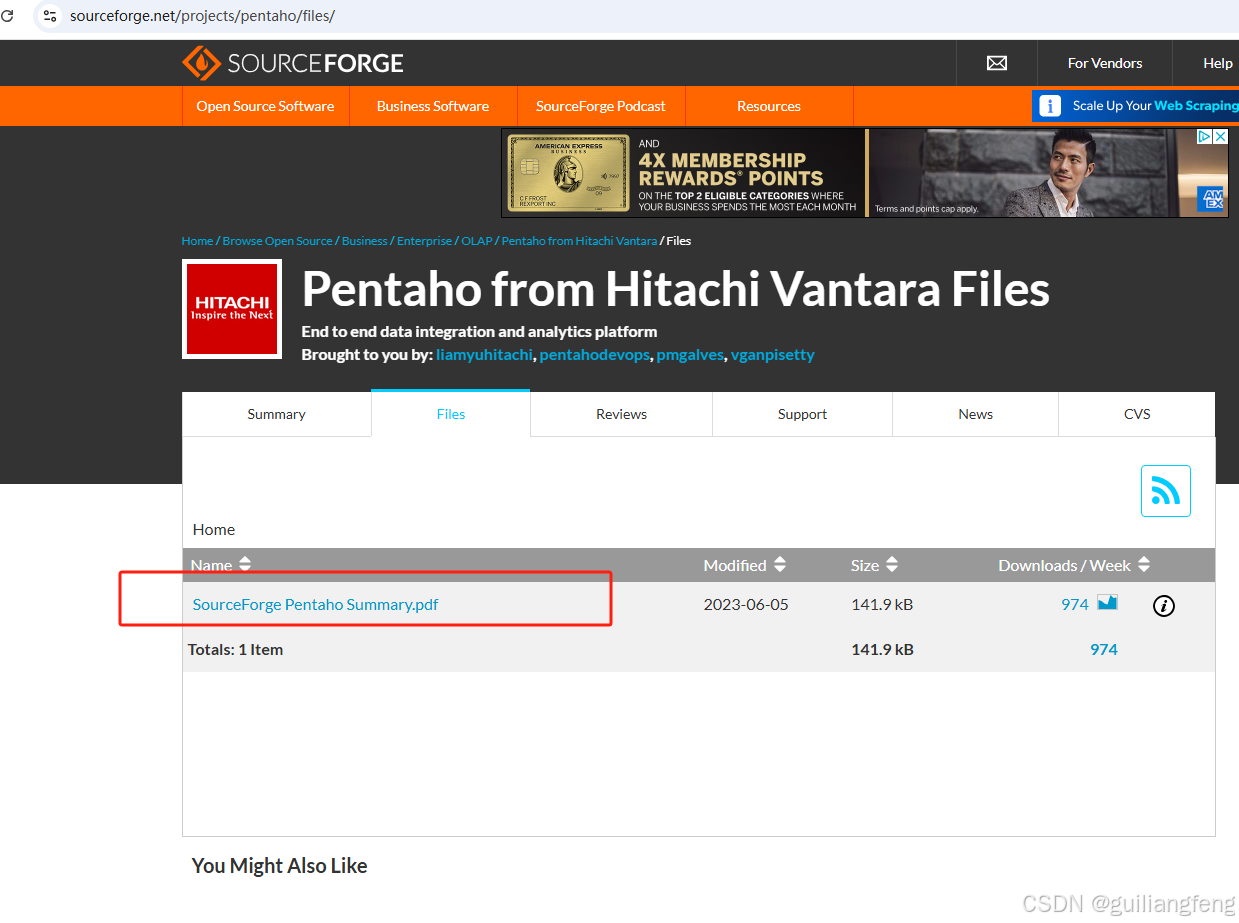This screenshot has height=923, width=1239.
Task: Open pentahodevops user profile
Action: click(x=594, y=355)
